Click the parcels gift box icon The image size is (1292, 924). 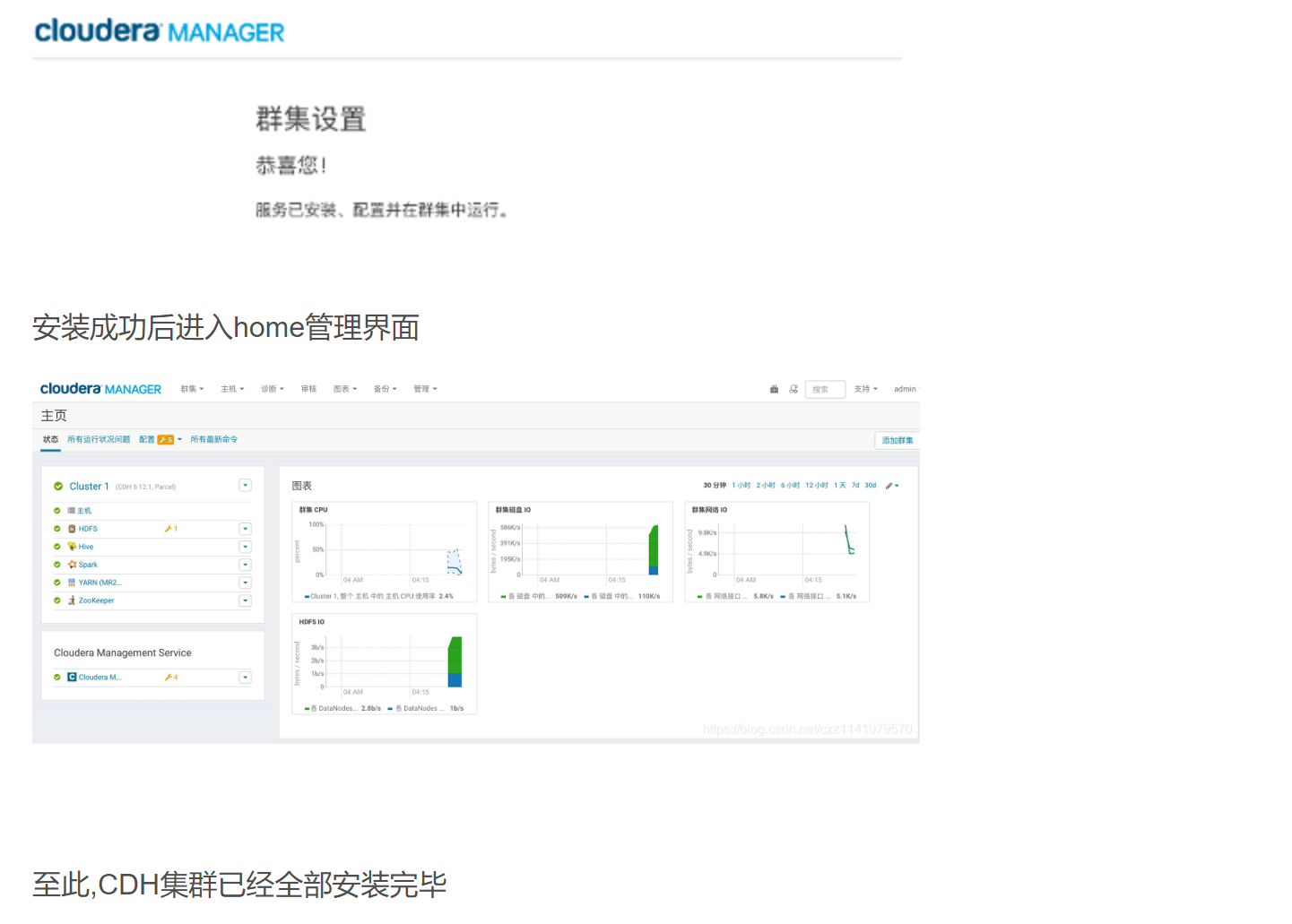click(774, 389)
